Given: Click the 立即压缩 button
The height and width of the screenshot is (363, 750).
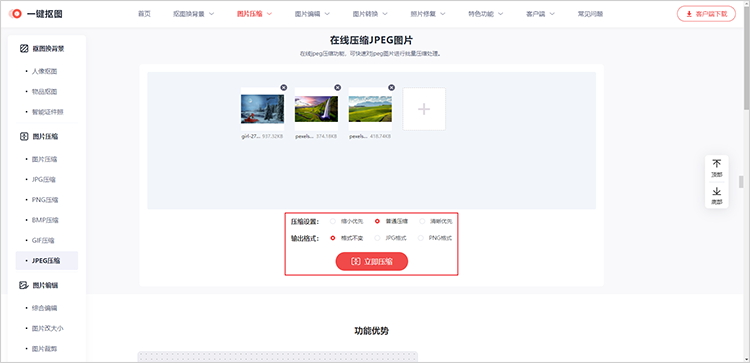Looking at the screenshot, I should coord(372,262).
